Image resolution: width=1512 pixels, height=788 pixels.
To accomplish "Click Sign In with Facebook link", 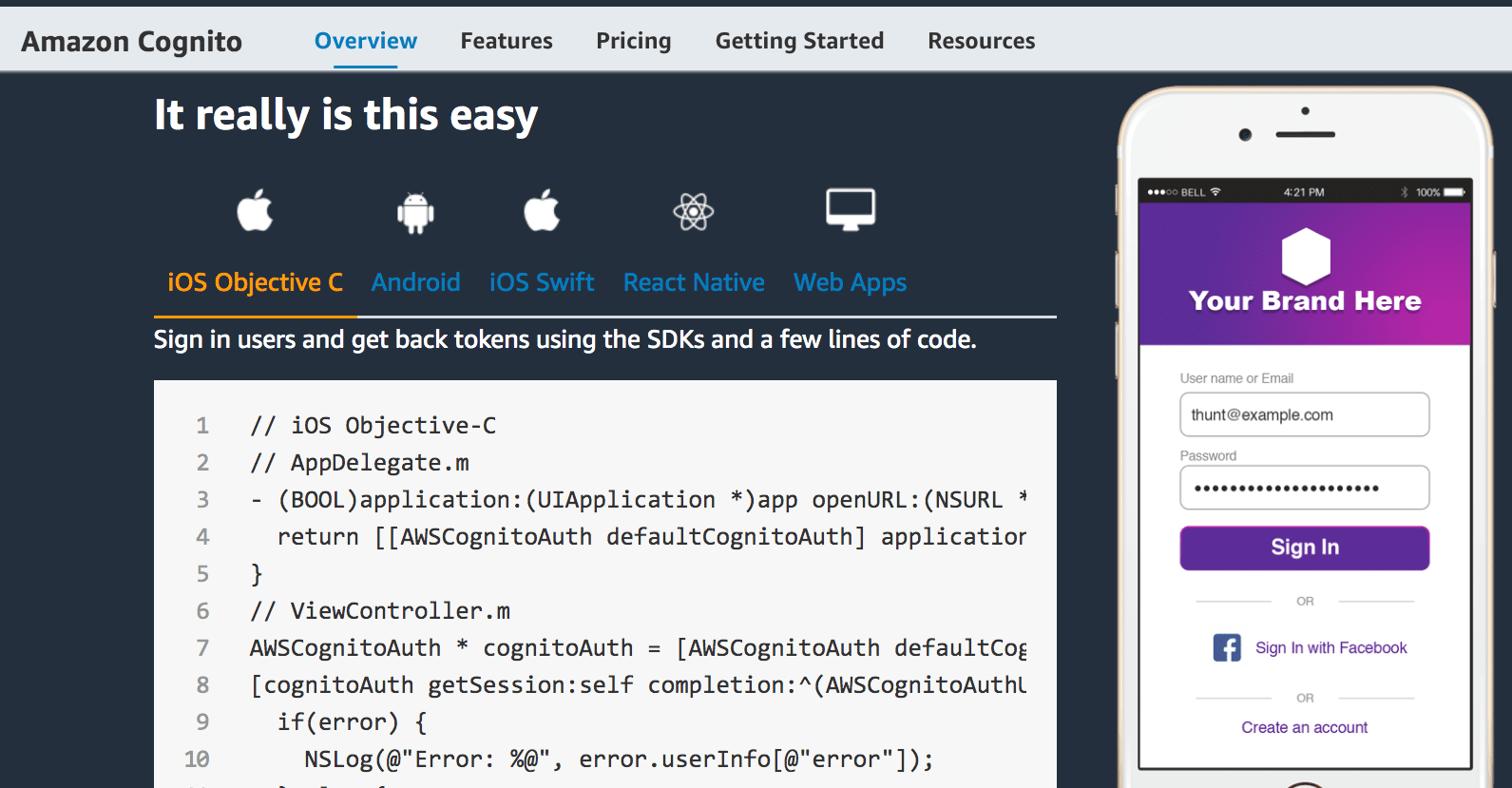I will [1330, 647].
